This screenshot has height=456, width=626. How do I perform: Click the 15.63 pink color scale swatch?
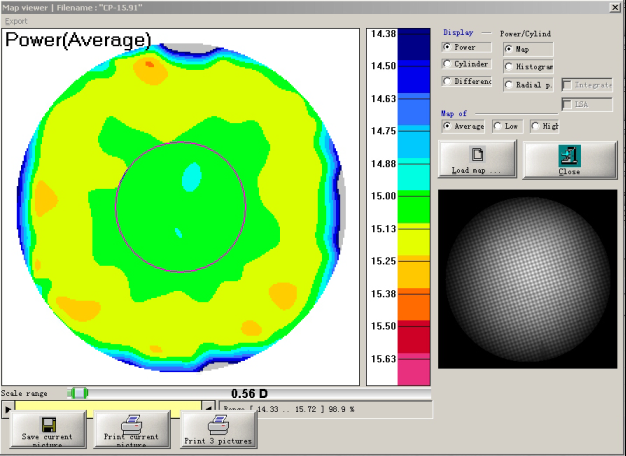click(412, 371)
